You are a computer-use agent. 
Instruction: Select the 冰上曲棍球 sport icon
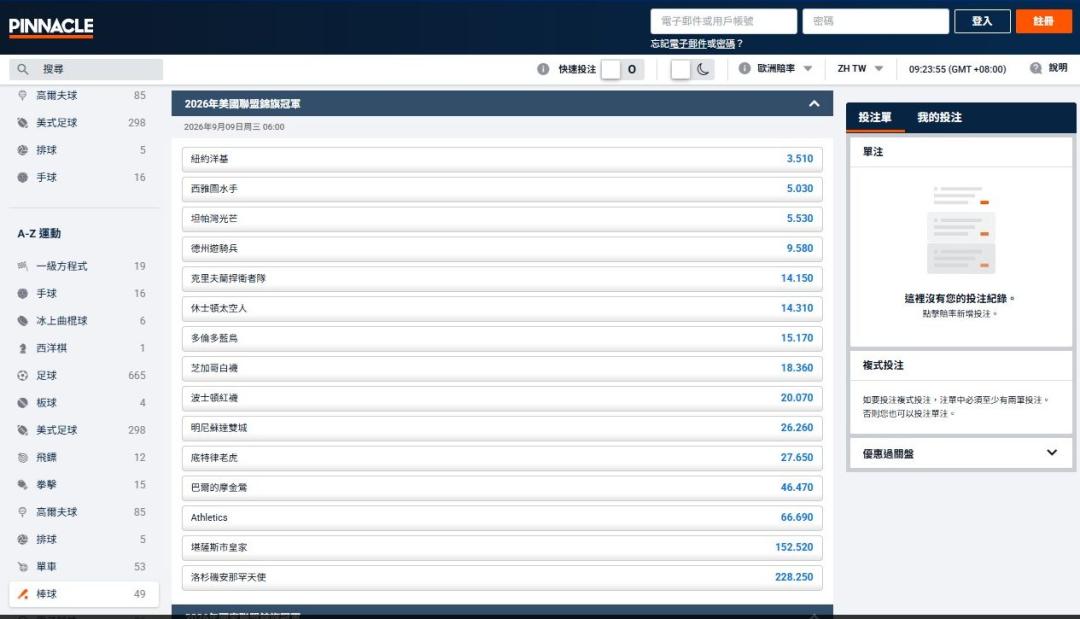[x=23, y=321]
